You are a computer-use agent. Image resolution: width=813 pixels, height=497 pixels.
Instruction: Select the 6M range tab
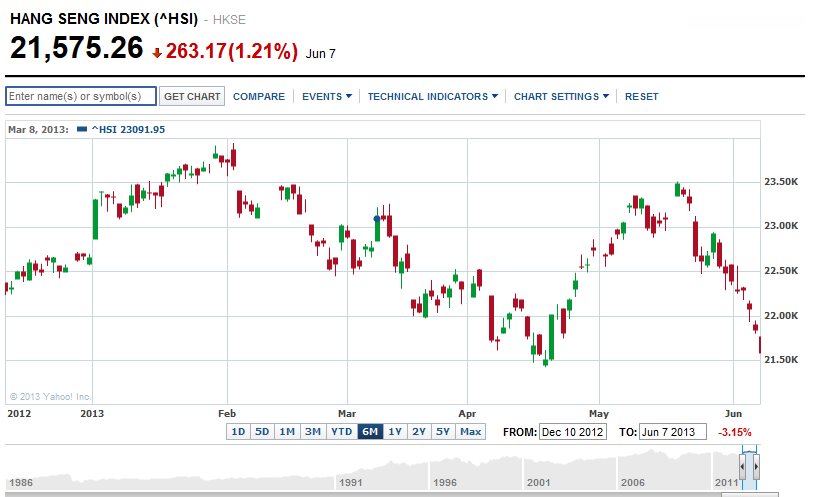[x=370, y=431]
